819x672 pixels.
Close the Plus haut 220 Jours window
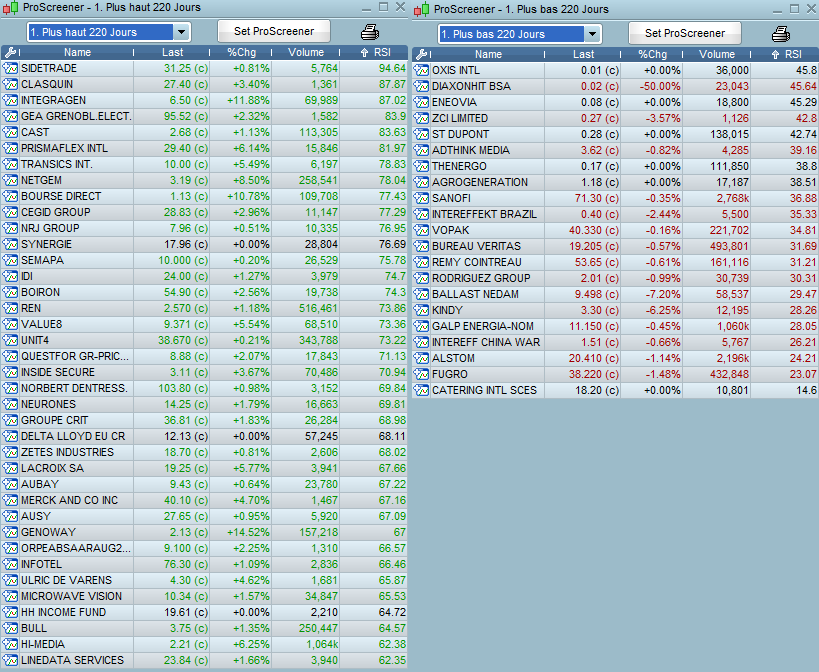tap(400, 7)
